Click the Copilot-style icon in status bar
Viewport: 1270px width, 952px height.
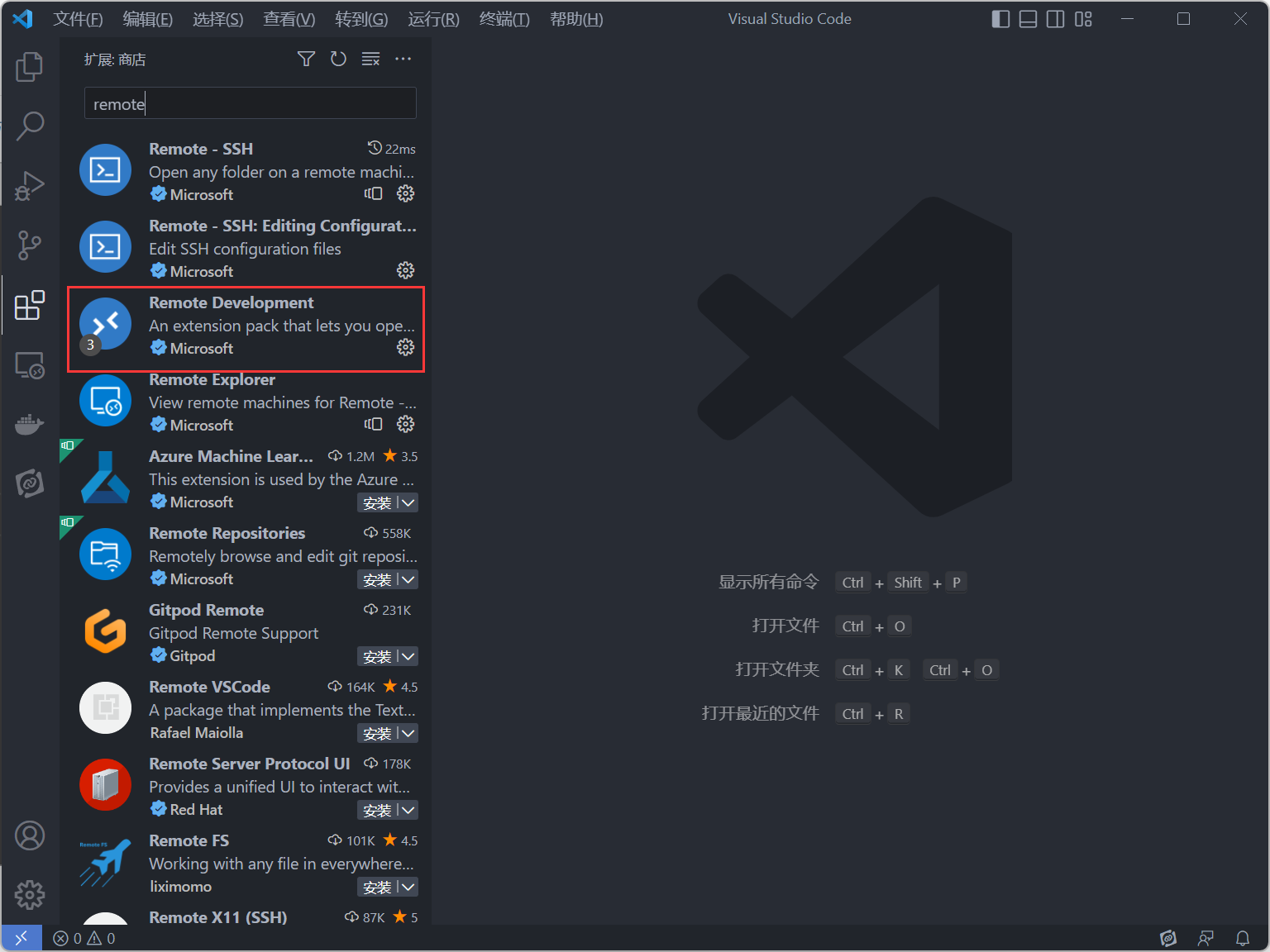click(1167, 938)
